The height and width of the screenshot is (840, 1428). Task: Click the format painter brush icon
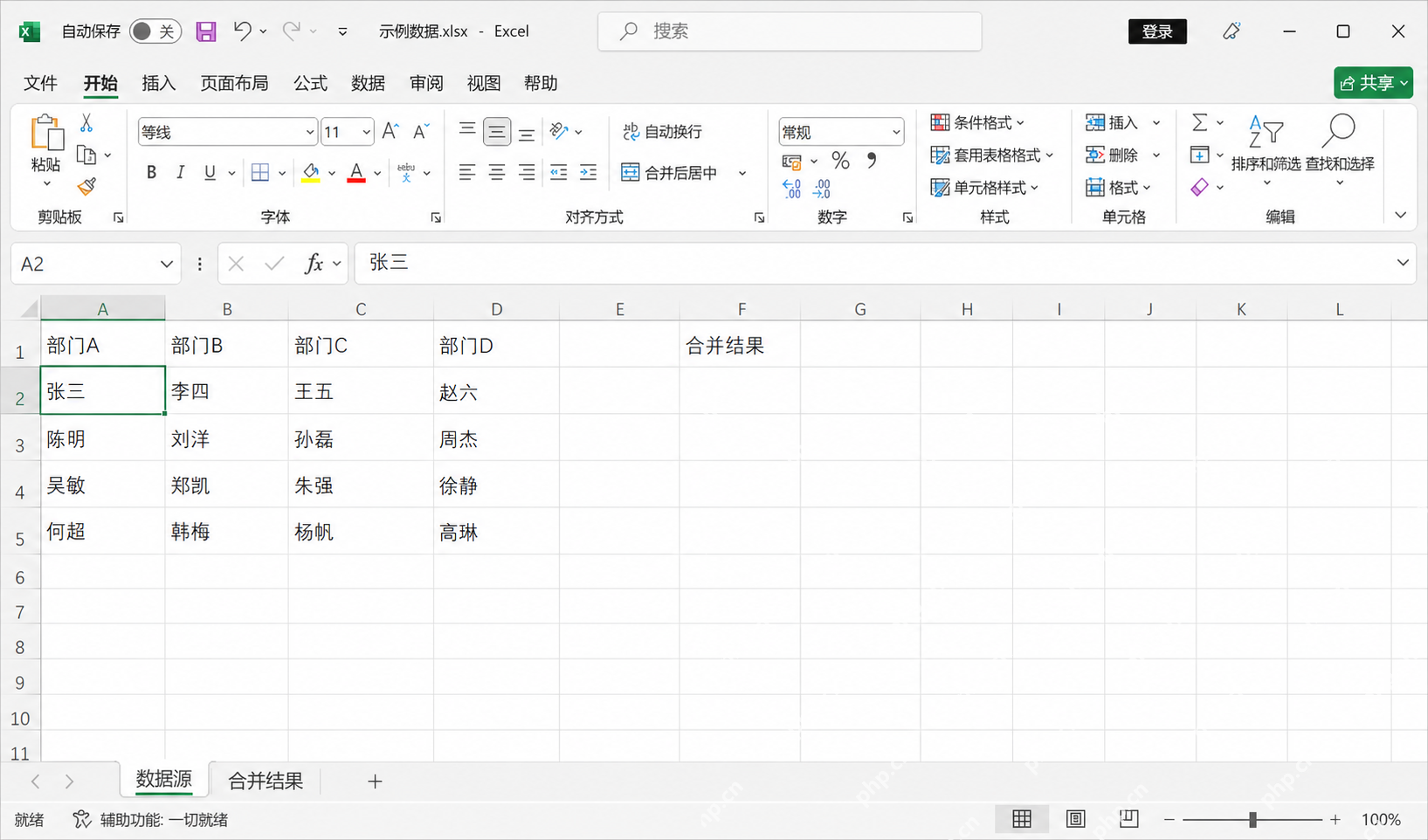(86, 186)
